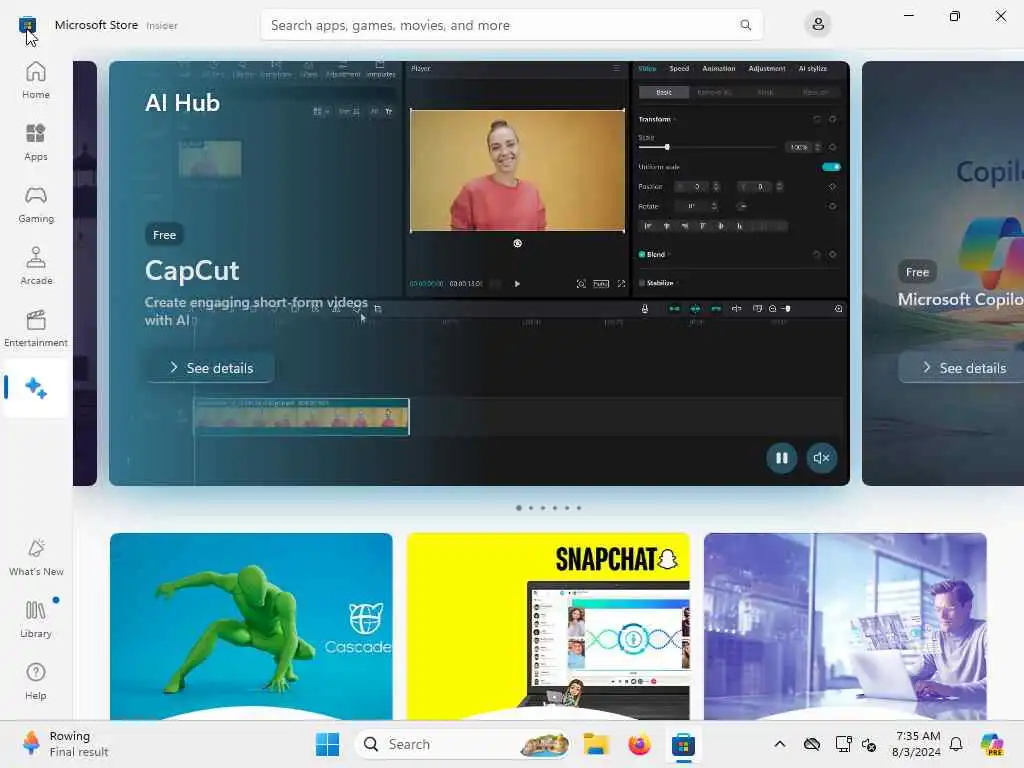Go to the Gaming section

(36, 204)
